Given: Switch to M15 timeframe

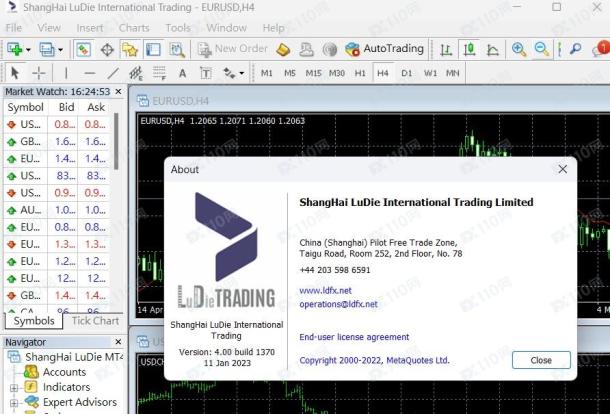Looking at the screenshot, I should pyautogui.click(x=314, y=73).
